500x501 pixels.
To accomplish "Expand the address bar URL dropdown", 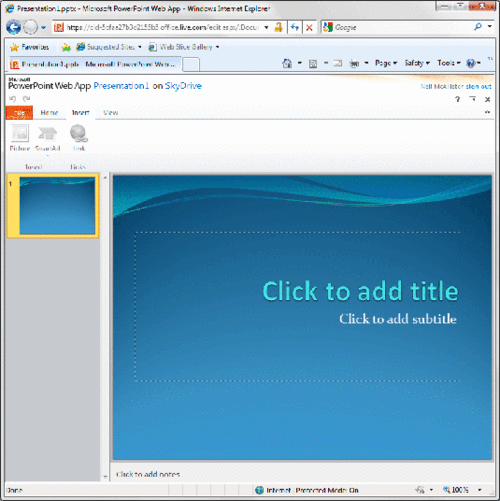I will tap(266, 27).
